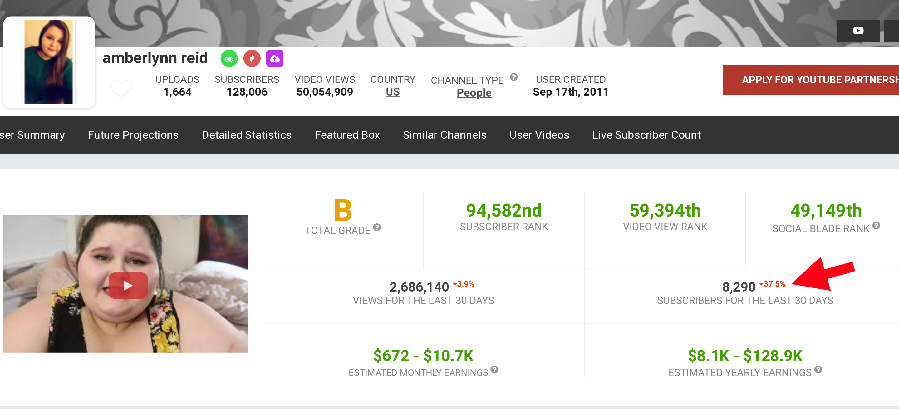Click the purple cloud upload badge icon
Screen dimensions: 899x409
coord(275,59)
